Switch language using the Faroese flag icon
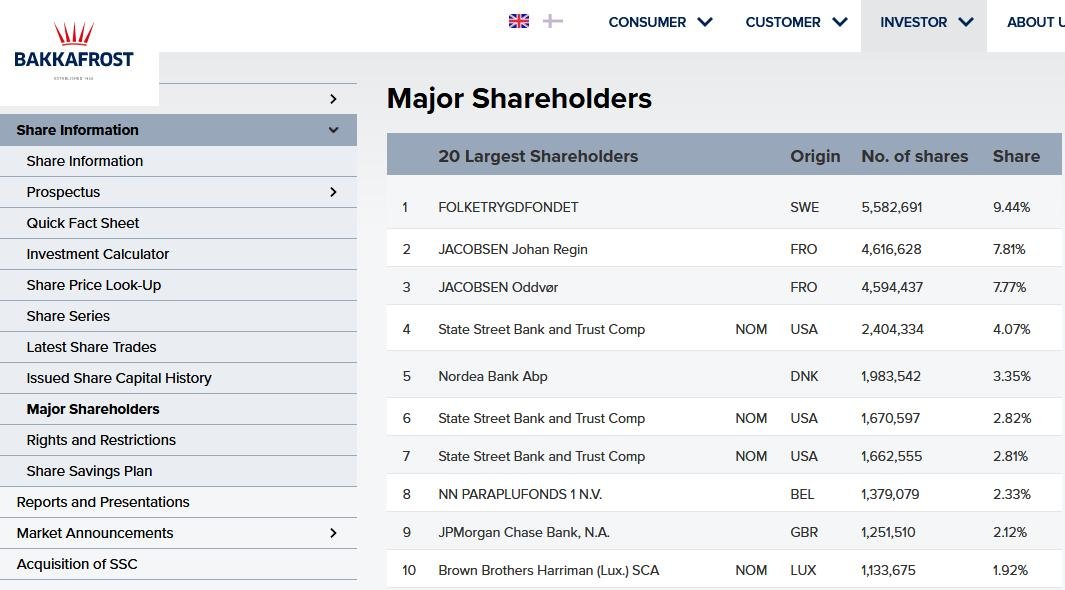Image resolution: width=1065 pixels, height=590 pixels. click(551, 21)
